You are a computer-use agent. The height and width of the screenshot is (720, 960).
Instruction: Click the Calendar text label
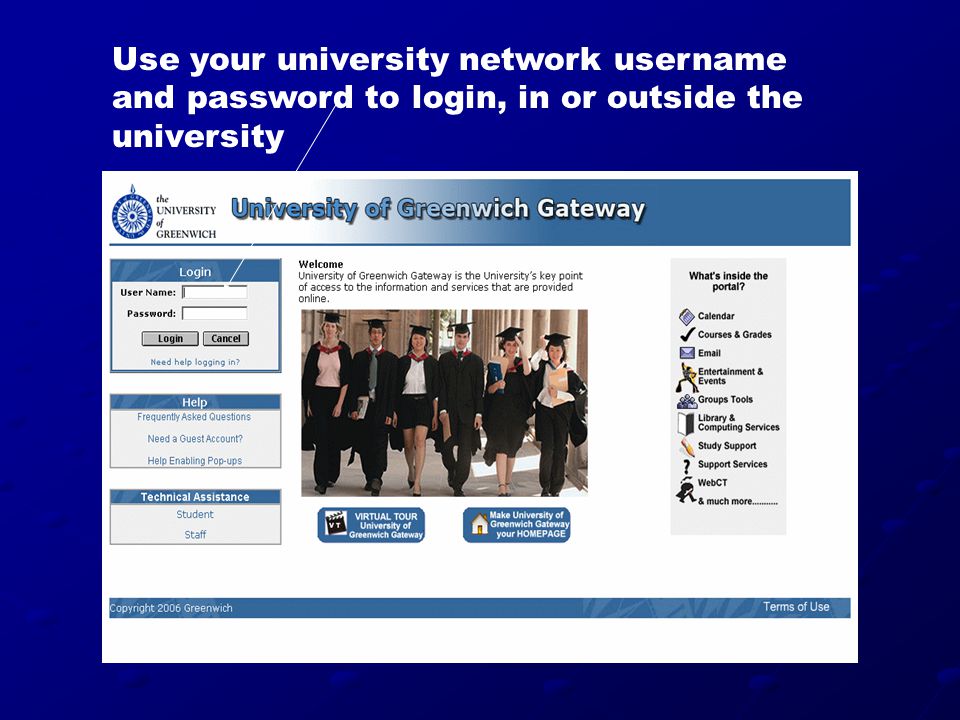coord(716,317)
